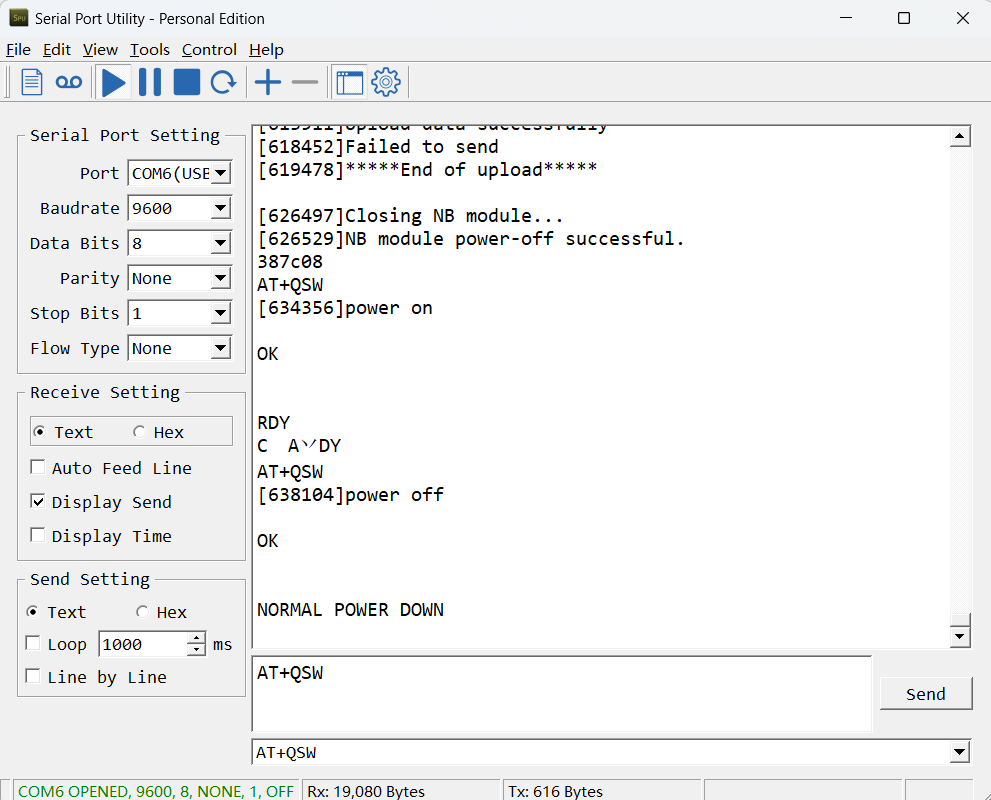The height and width of the screenshot is (800, 991).
Task: Enable Display Time checkbox
Action: click(38, 536)
